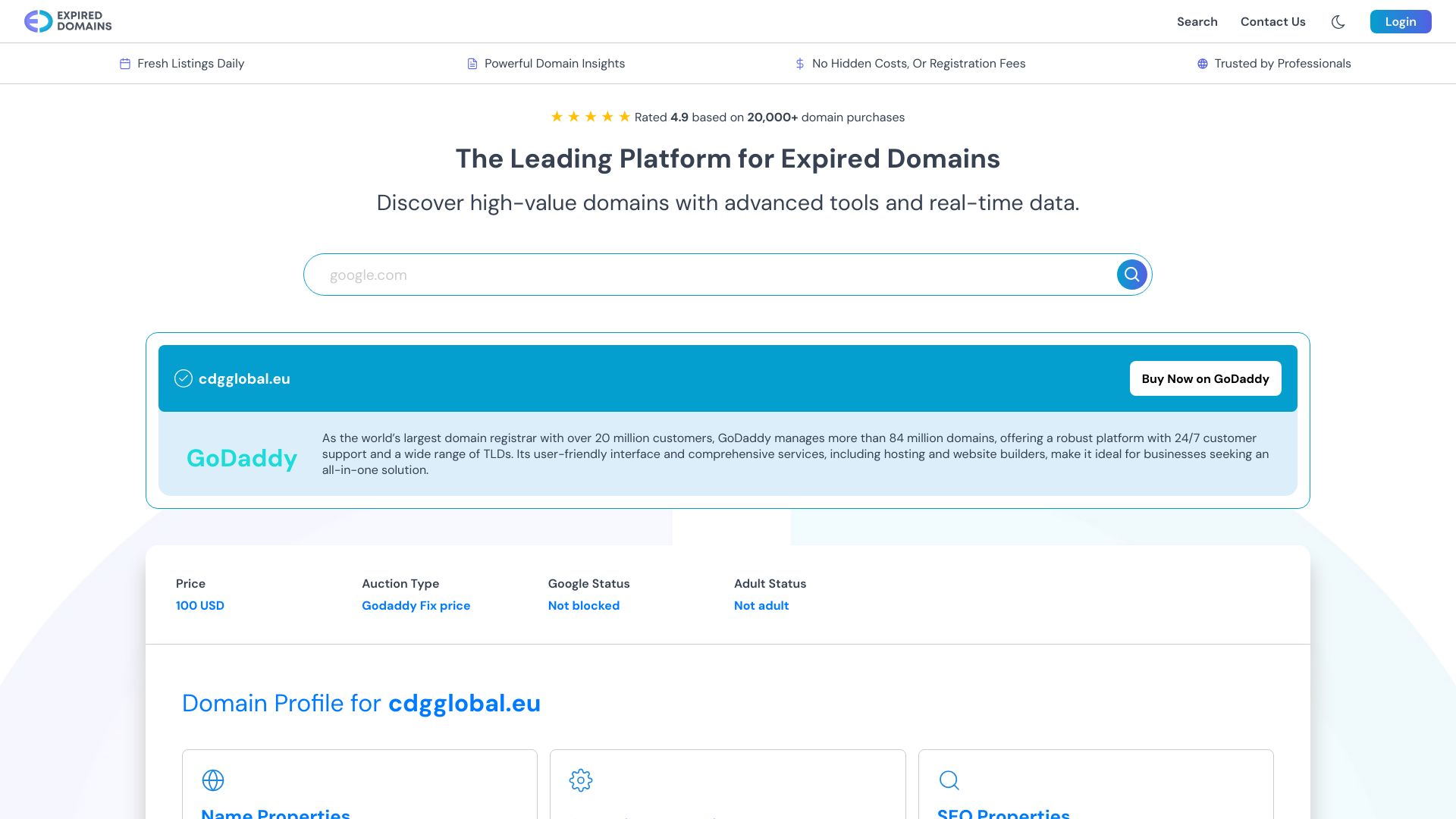
Task: Open the Search menu item
Action: (x=1197, y=22)
